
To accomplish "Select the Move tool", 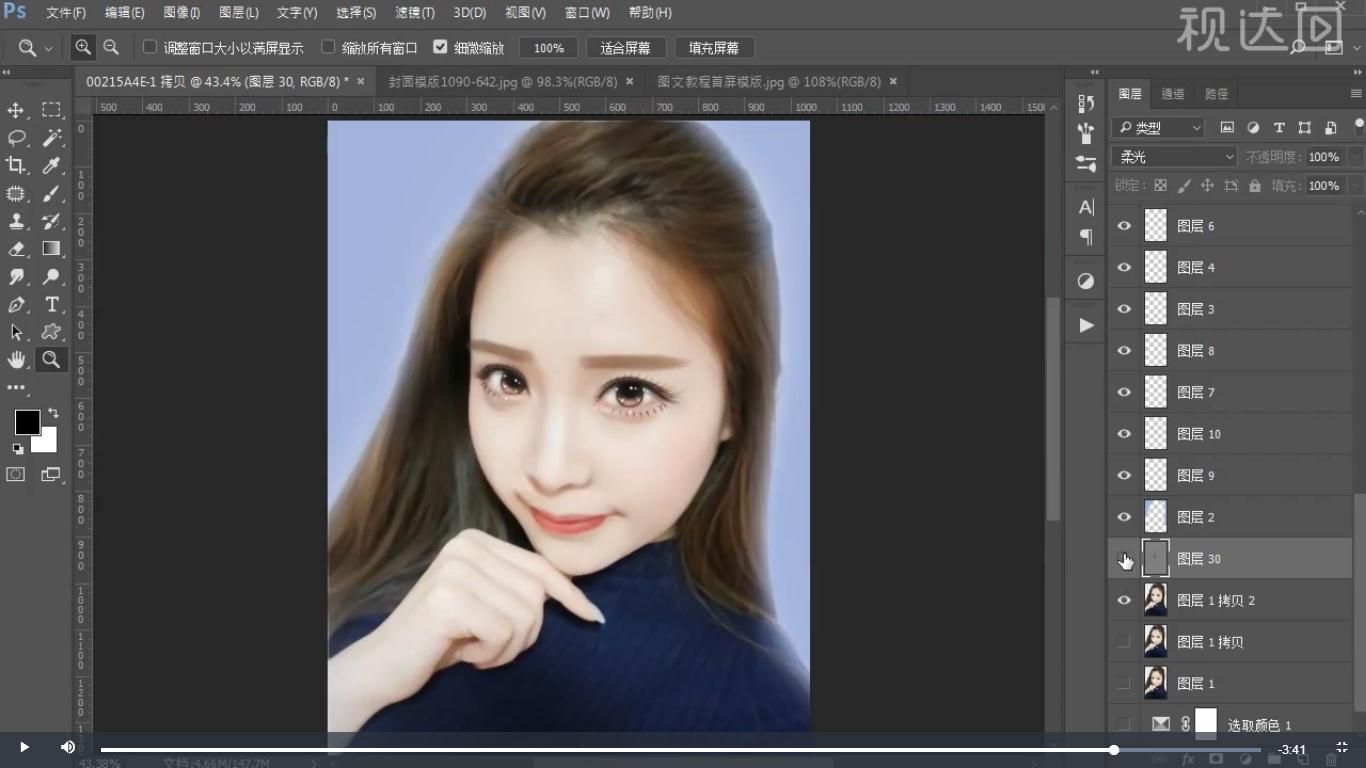I will tap(16, 110).
